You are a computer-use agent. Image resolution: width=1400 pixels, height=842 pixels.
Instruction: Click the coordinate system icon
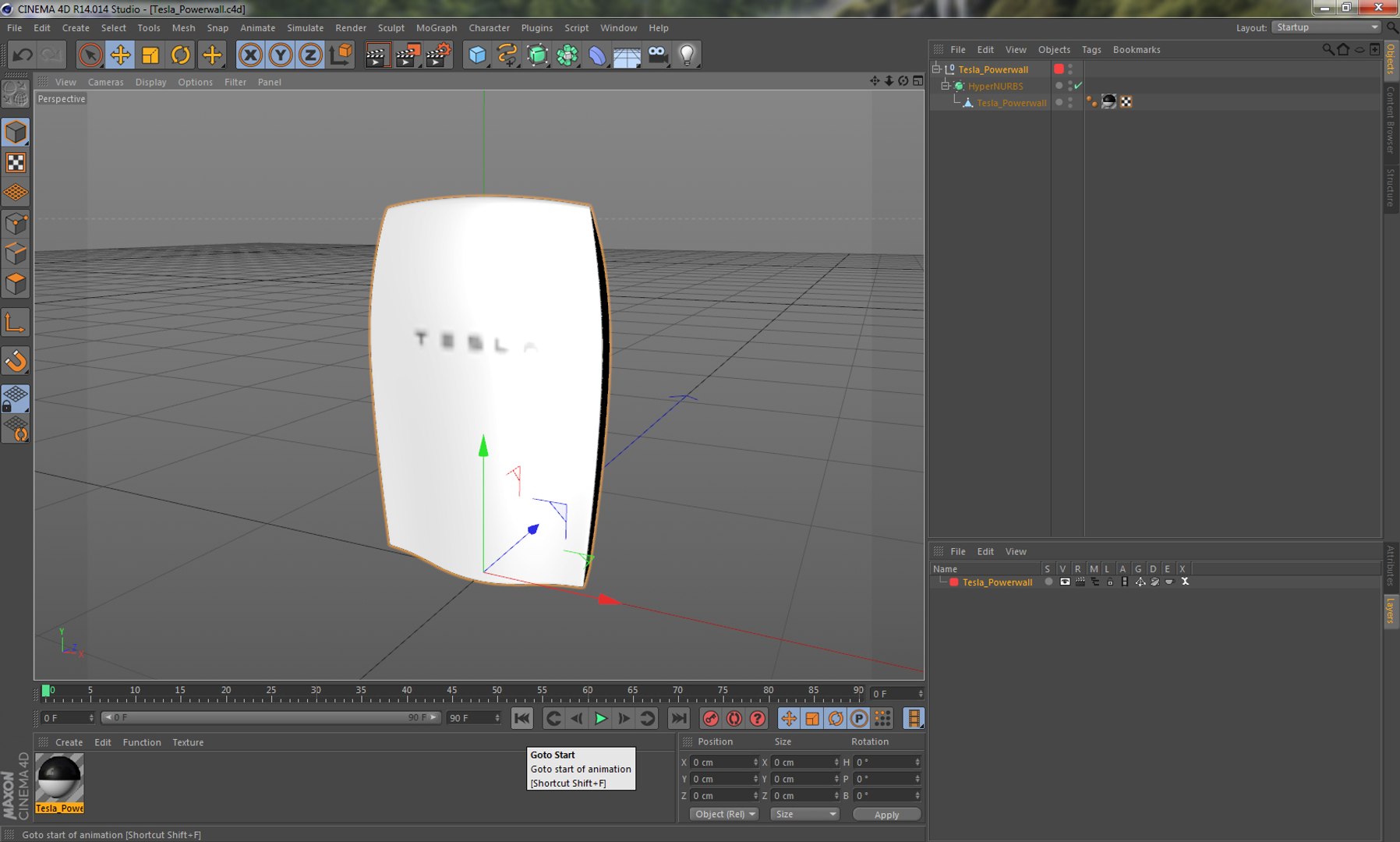click(341, 55)
